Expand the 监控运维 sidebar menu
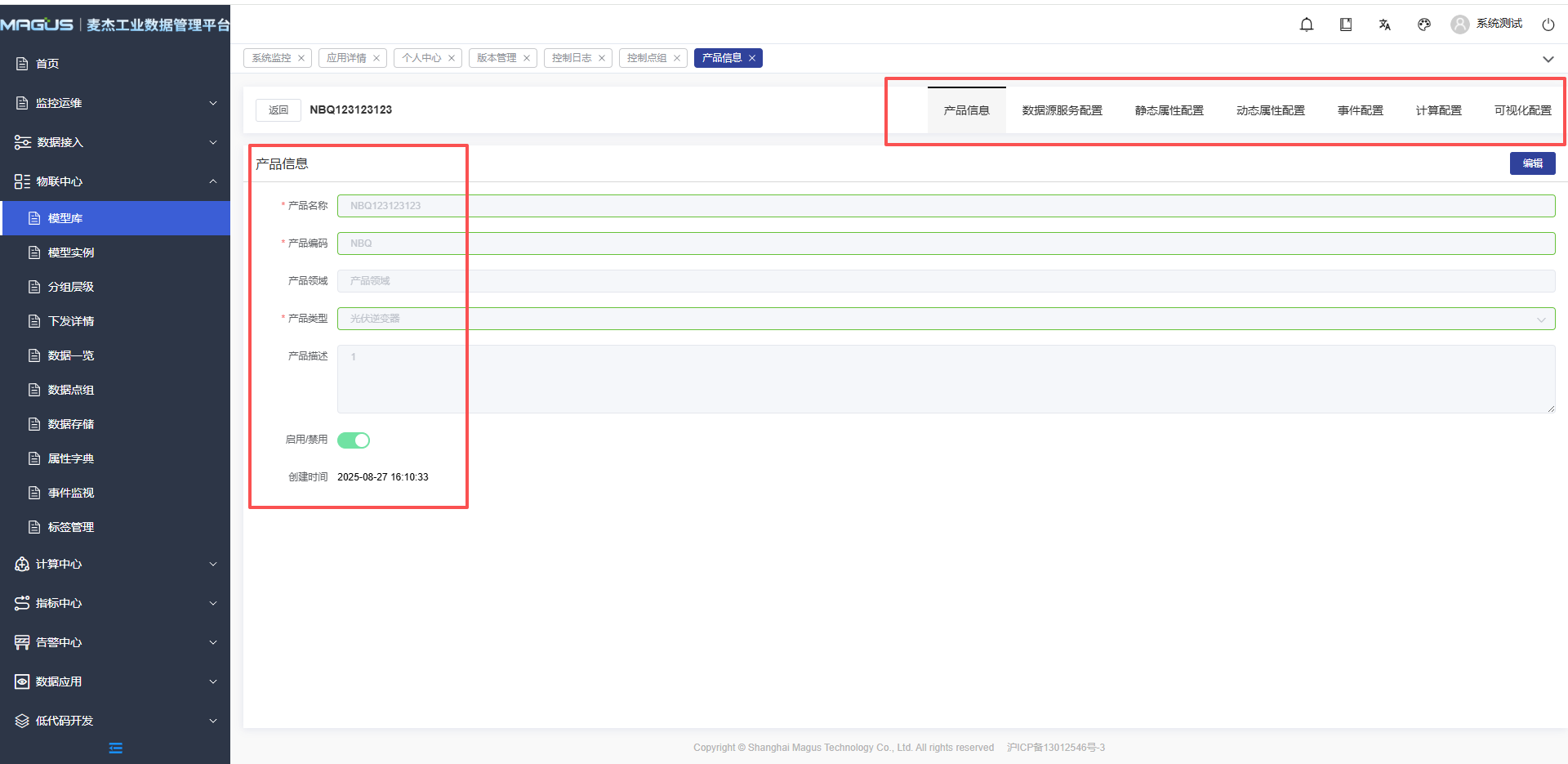The image size is (1568, 764). pos(115,103)
